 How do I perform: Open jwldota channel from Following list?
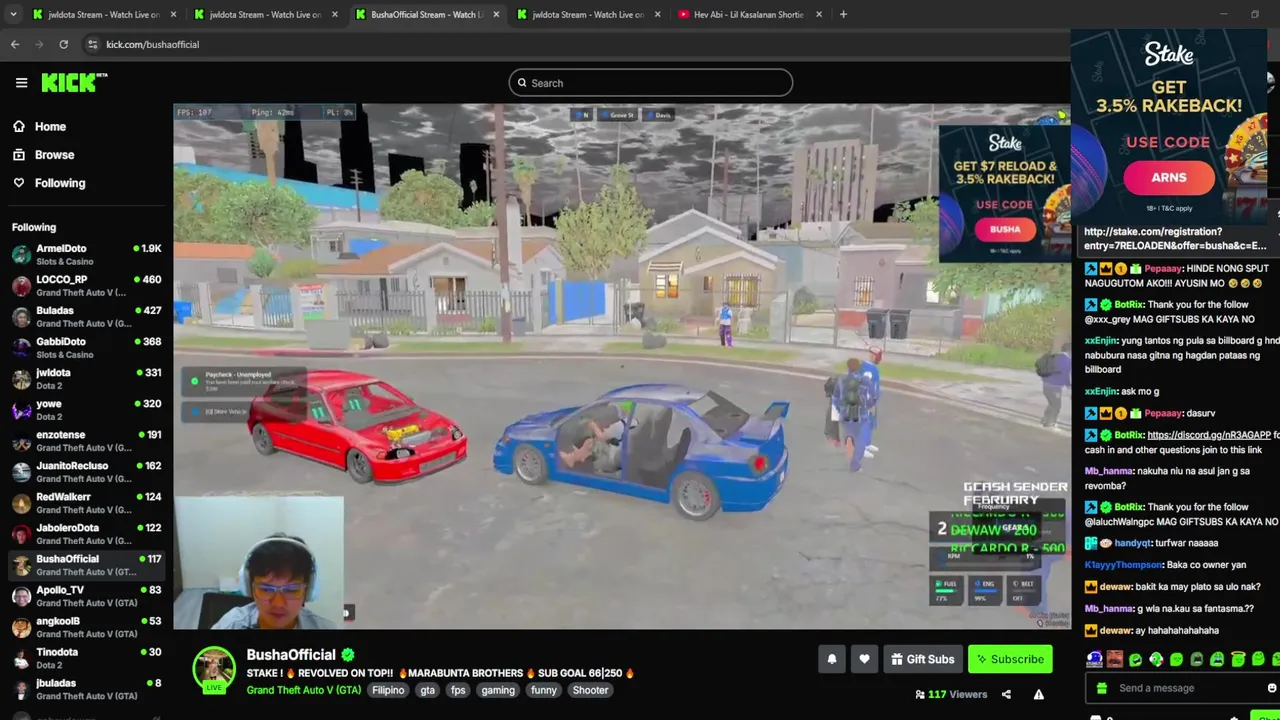[x=86, y=378]
